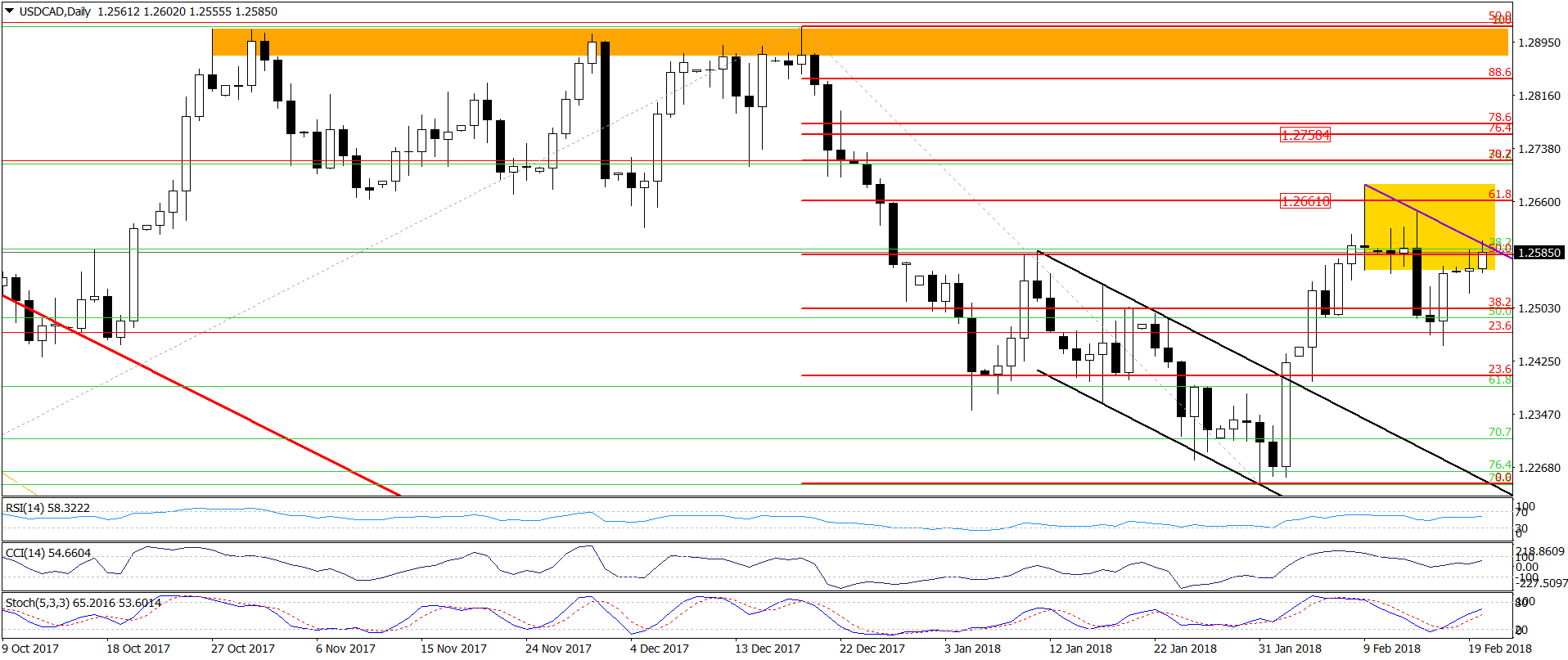Click the 24 Nov 2017 date label
1568x660 pixels.
[558, 649]
